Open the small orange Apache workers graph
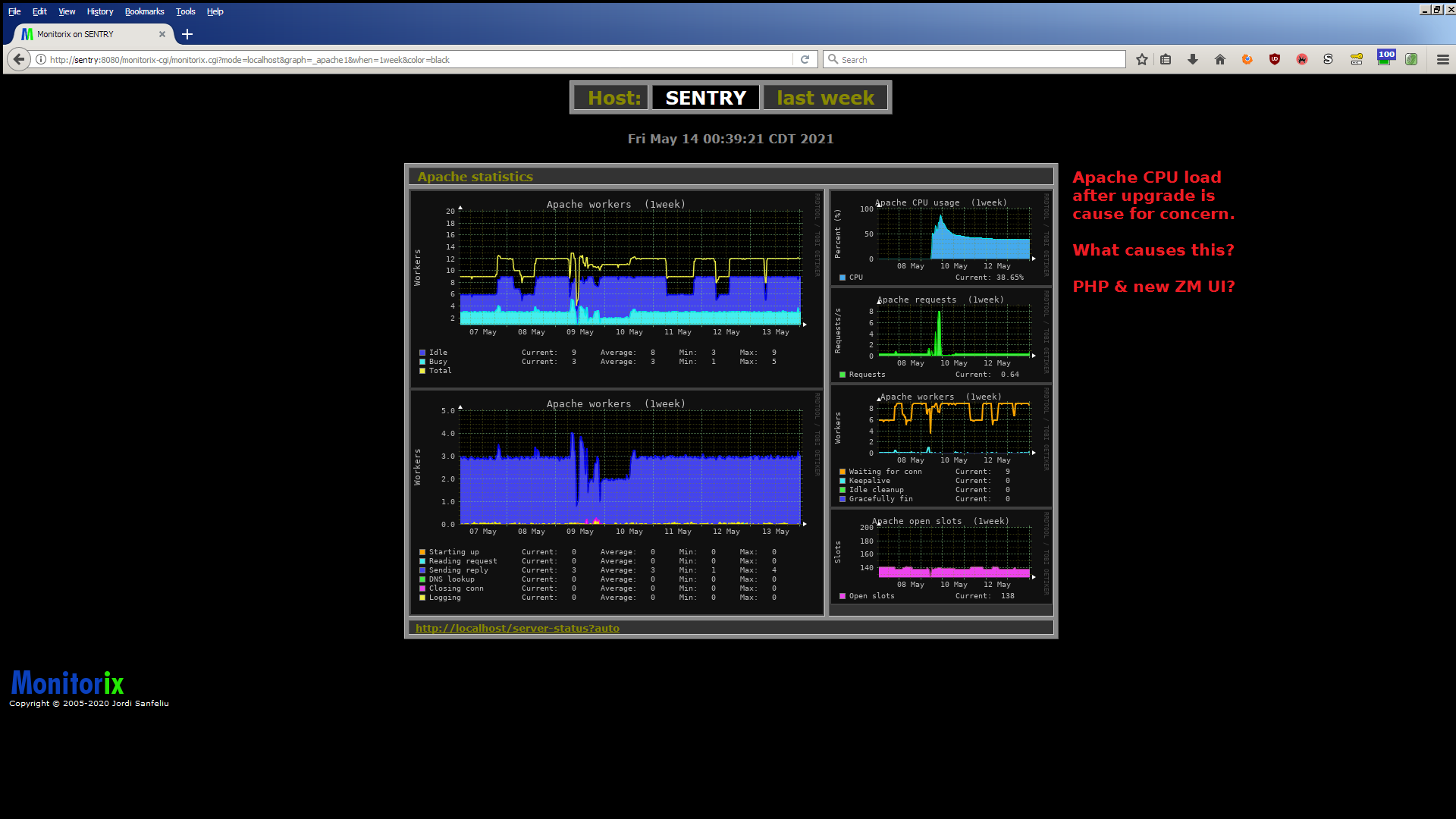The height and width of the screenshot is (819, 1456). coord(941,445)
